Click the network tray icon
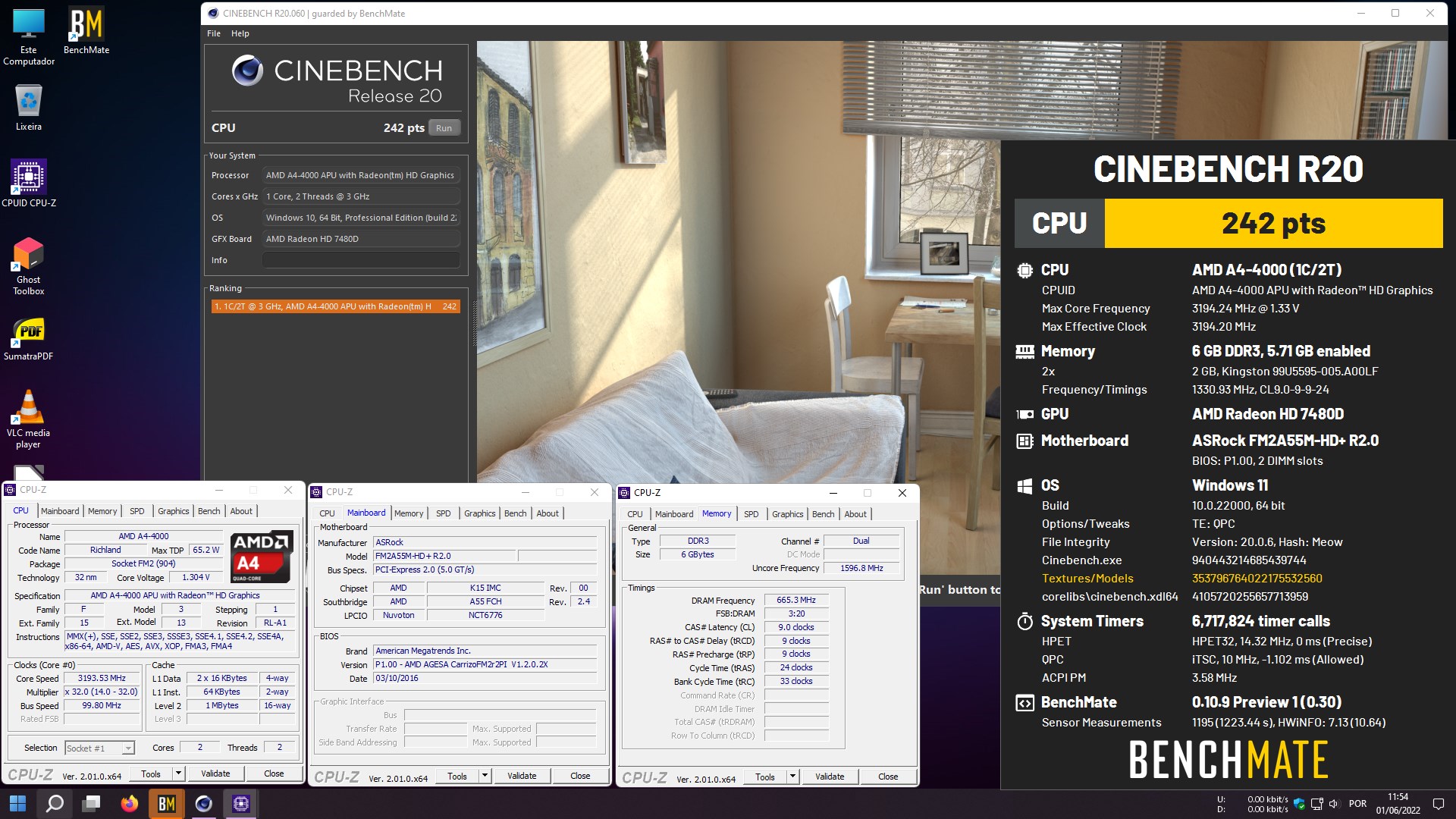The width and height of the screenshot is (1456, 819). click(1316, 804)
